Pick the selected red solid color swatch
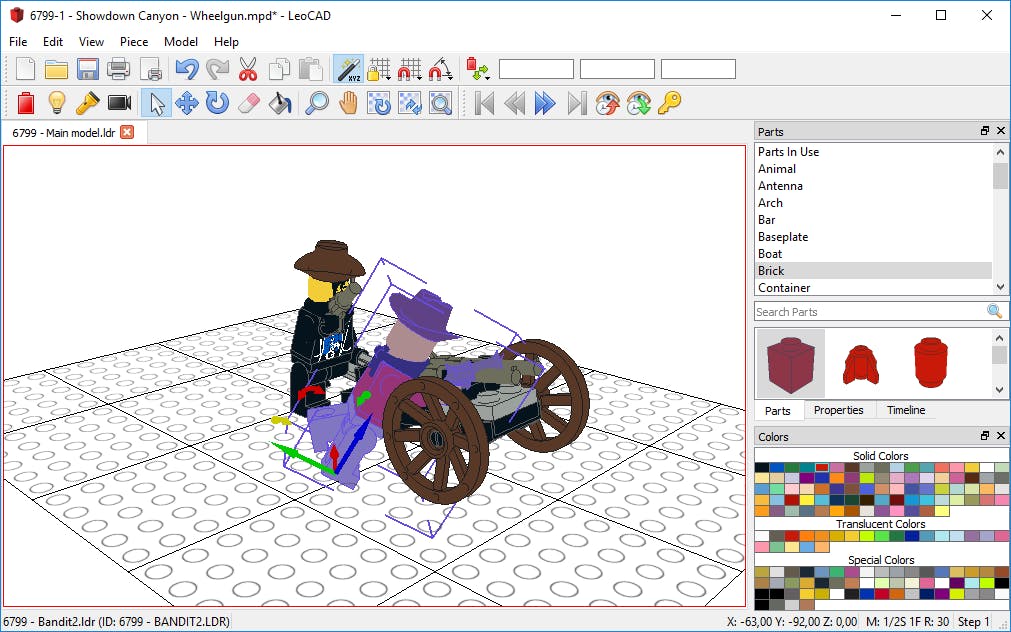 pyautogui.click(x=822, y=468)
